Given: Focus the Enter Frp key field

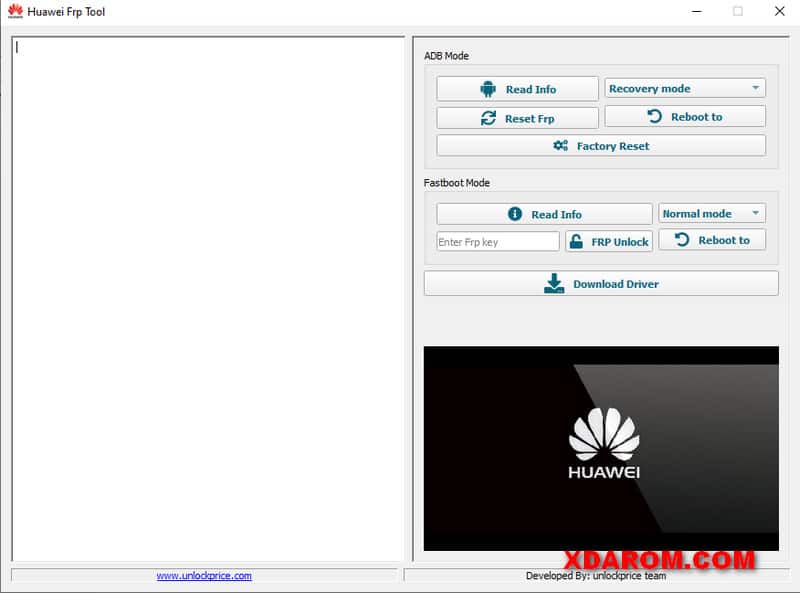Looking at the screenshot, I should tap(498, 241).
